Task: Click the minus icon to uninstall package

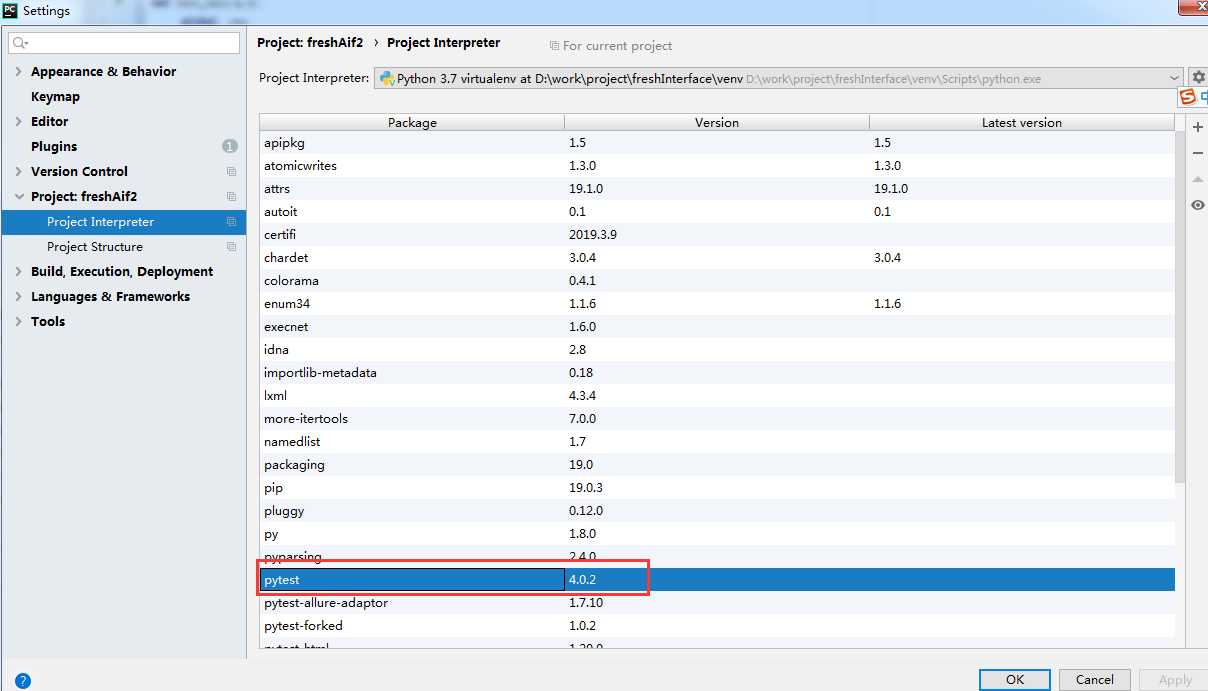Action: [x=1197, y=153]
